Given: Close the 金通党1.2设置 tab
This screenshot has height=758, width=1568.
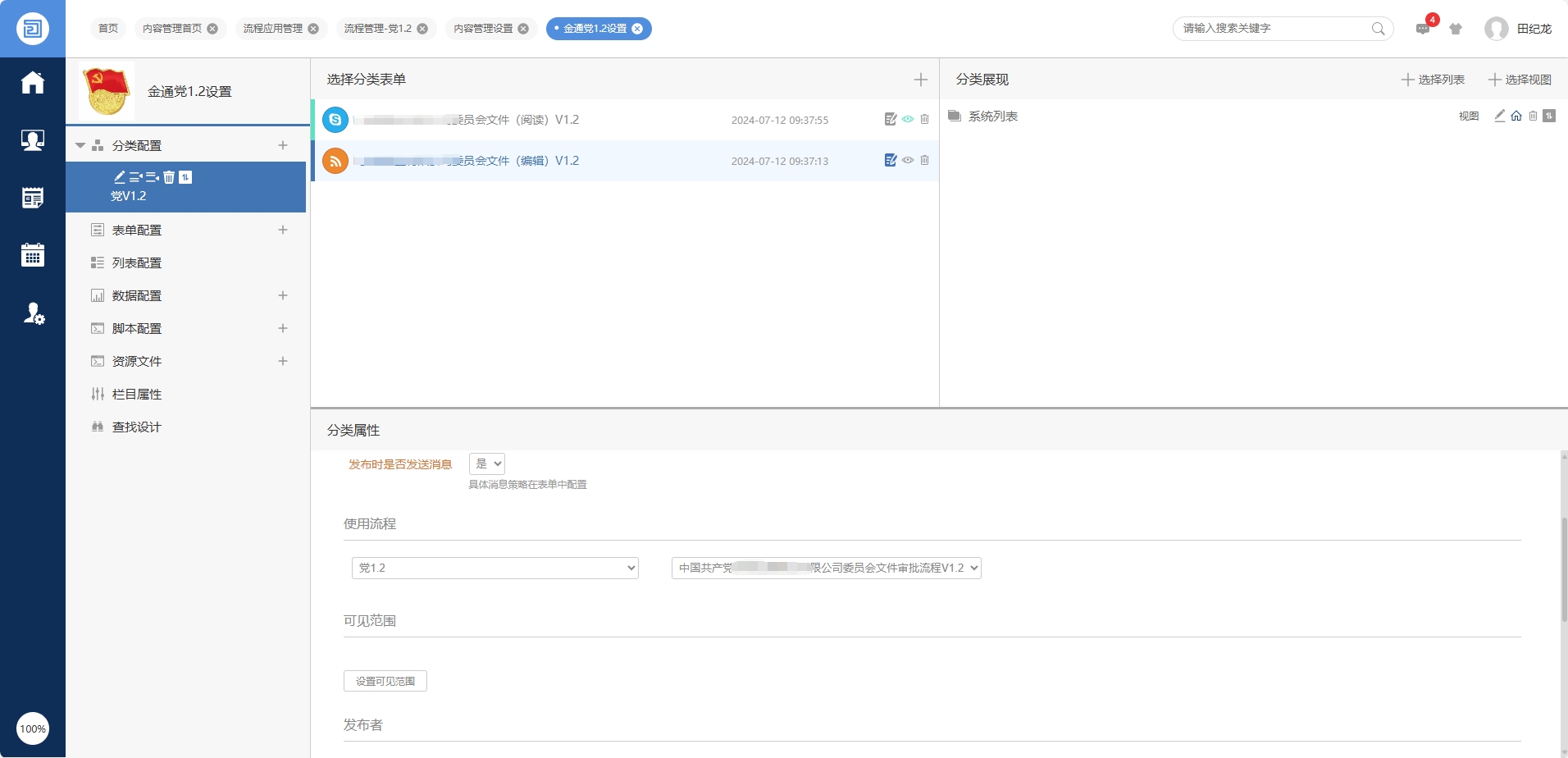Looking at the screenshot, I should (x=637, y=29).
